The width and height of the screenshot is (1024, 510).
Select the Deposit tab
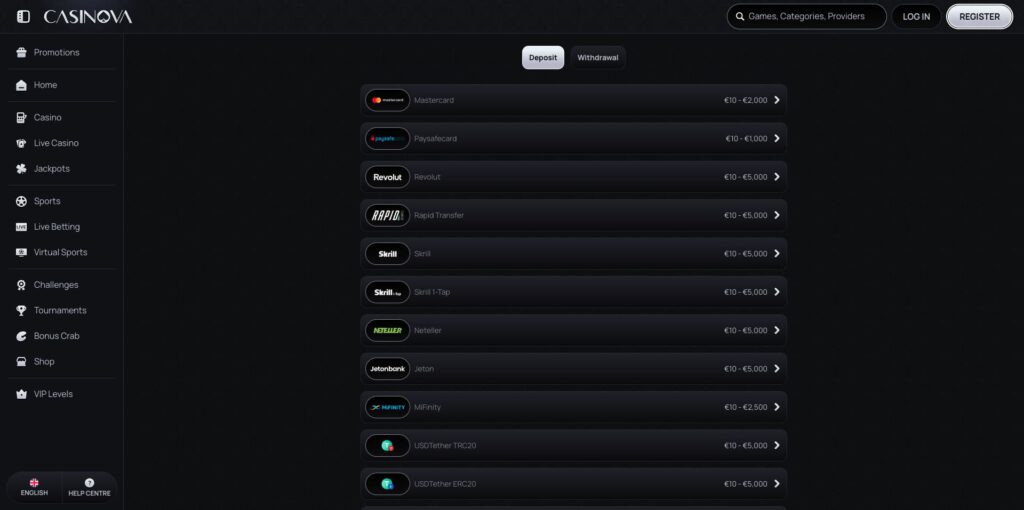pyautogui.click(x=543, y=57)
